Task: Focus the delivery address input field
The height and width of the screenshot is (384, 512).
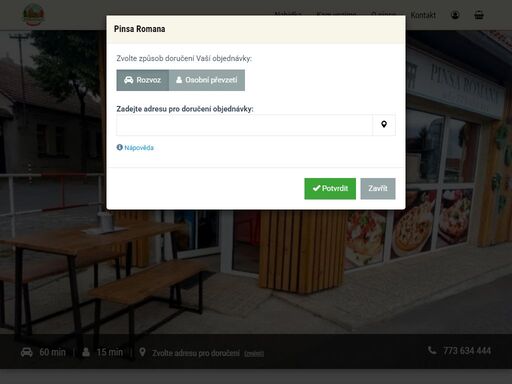Action: [244, 125]
